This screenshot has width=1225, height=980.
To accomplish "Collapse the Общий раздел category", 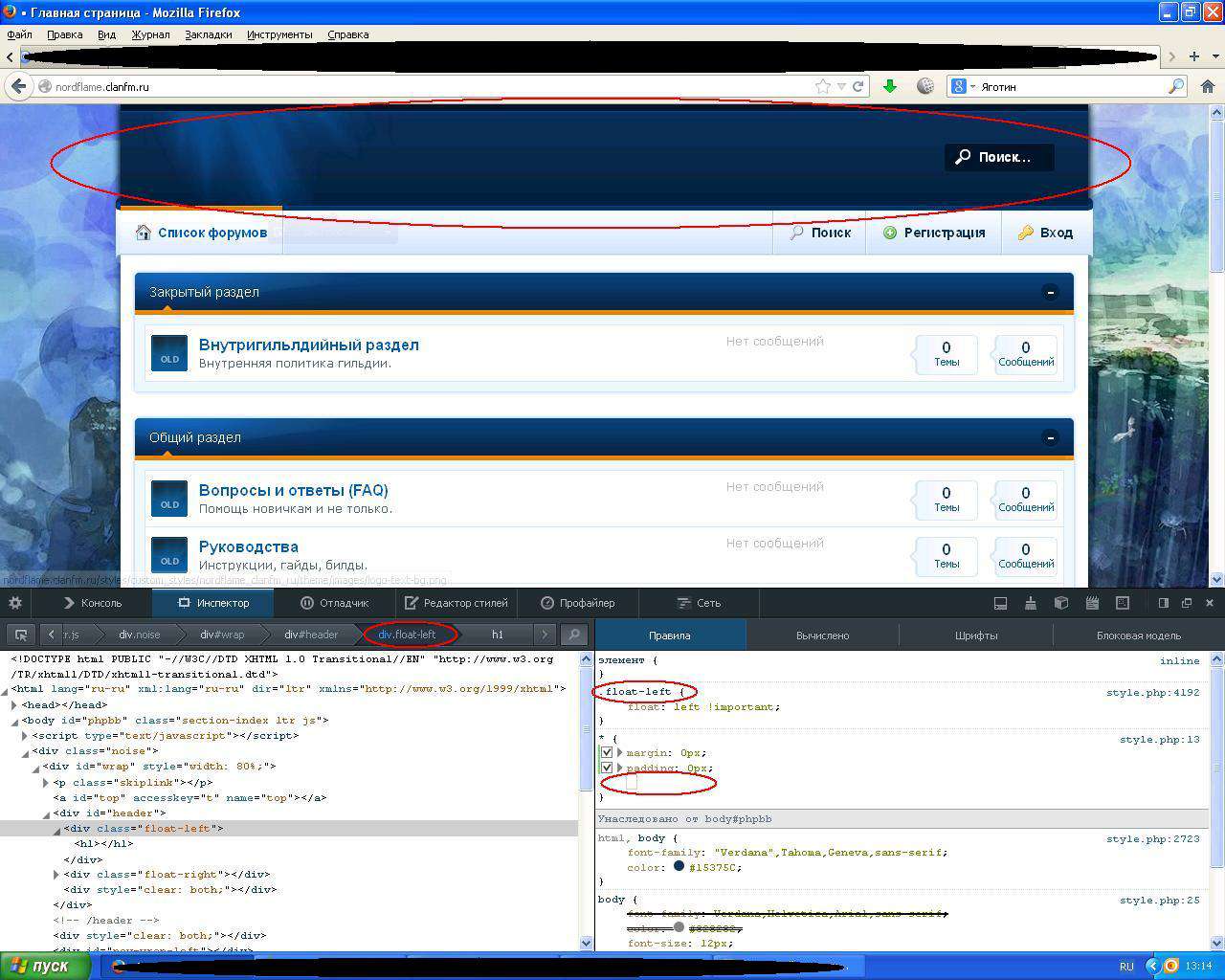I will tap(1050, 437).
